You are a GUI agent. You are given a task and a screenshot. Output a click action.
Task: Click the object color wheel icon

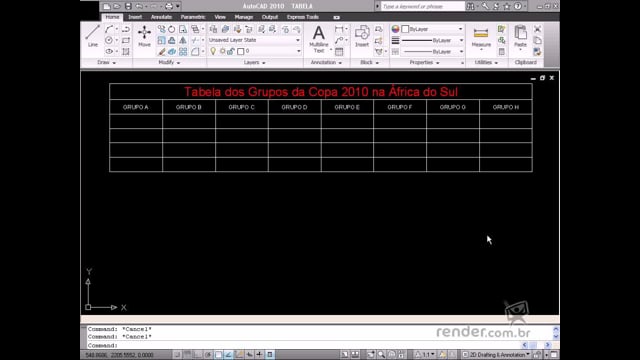395,29
